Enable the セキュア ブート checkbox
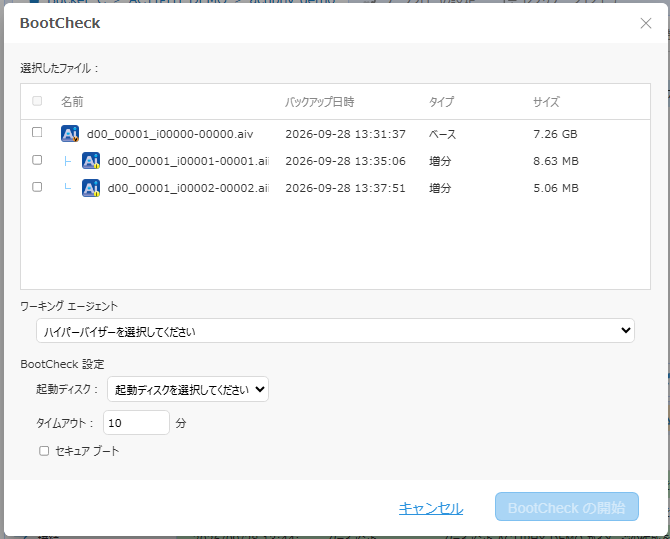Image resolution: width=670 pixels, height=539 pixels. point(44,451)
